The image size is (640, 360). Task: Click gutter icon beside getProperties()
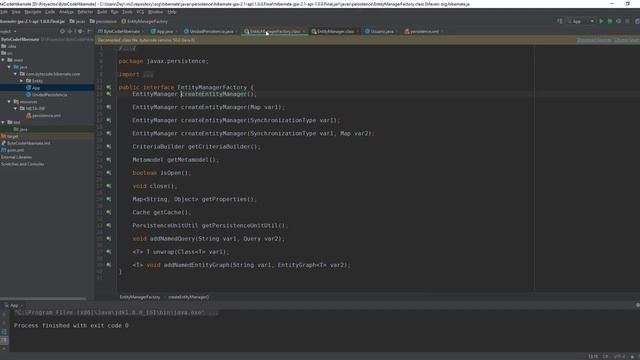point(109,199)
